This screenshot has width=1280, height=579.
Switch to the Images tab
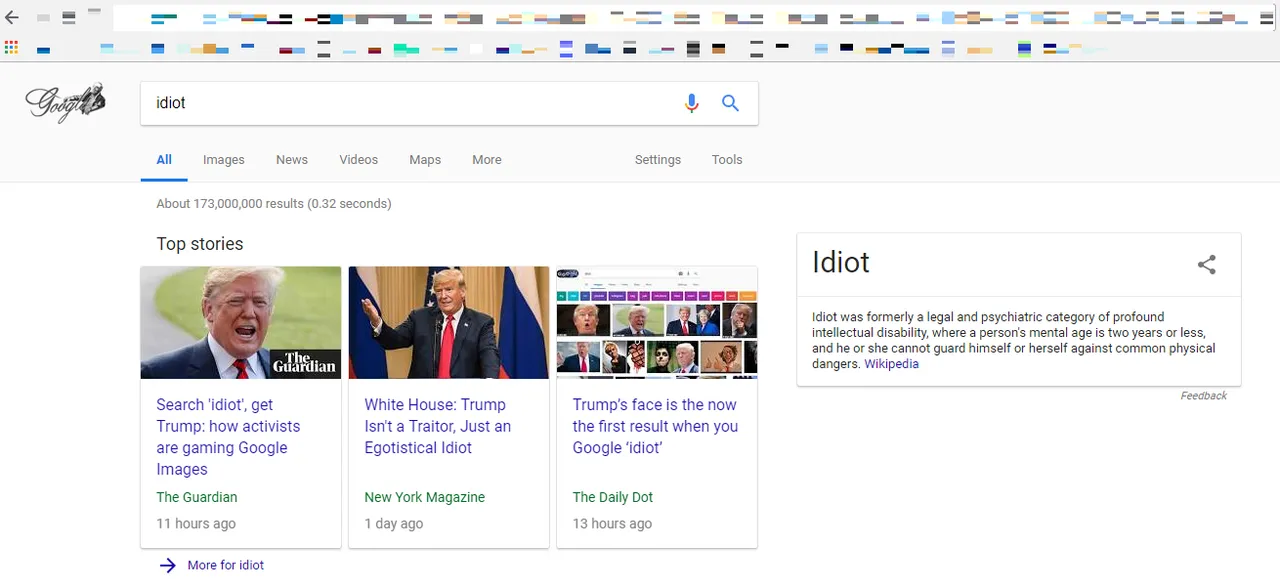click(224, 160)
